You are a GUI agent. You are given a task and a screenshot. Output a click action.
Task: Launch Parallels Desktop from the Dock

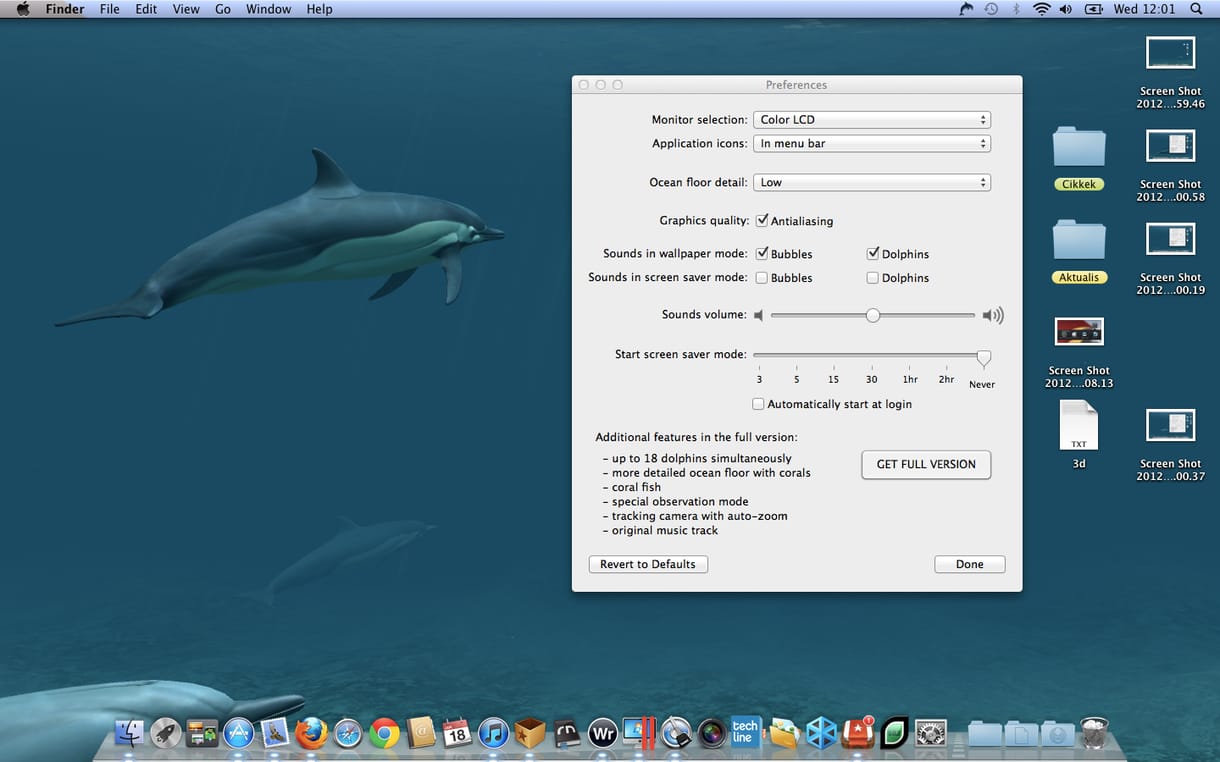tap(639, 734)
